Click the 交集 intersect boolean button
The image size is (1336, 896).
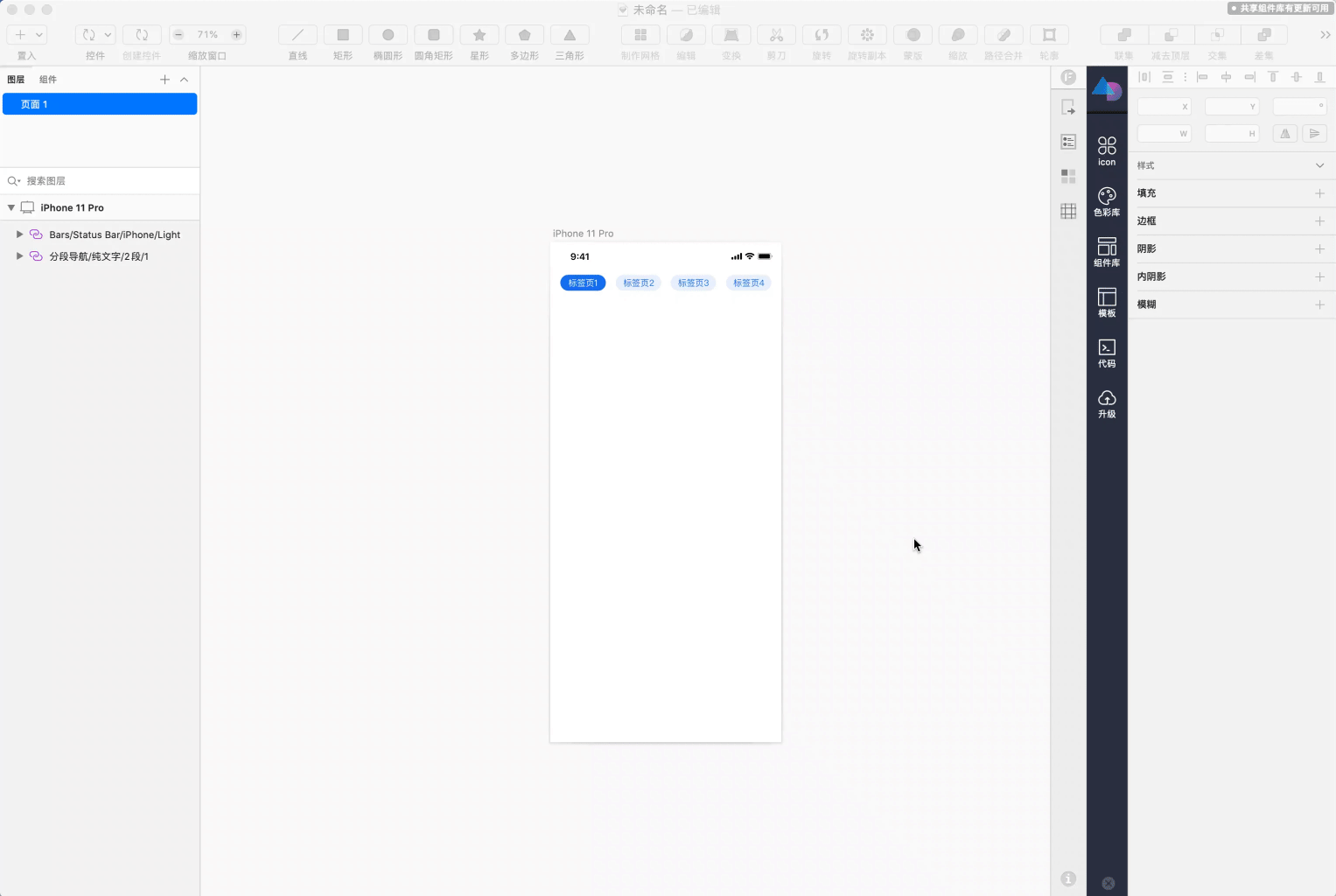[x=1217, y=35]
